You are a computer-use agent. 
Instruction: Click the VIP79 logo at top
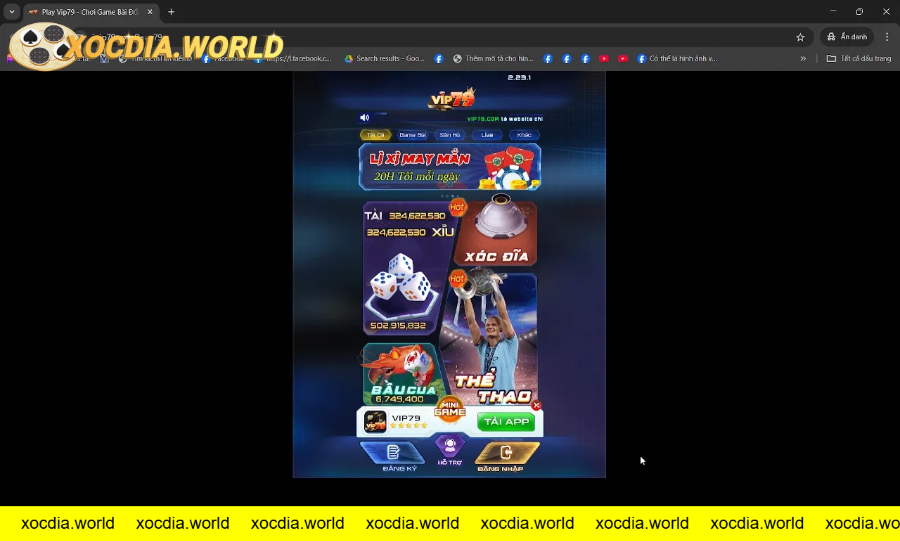(x=452, y=99)
